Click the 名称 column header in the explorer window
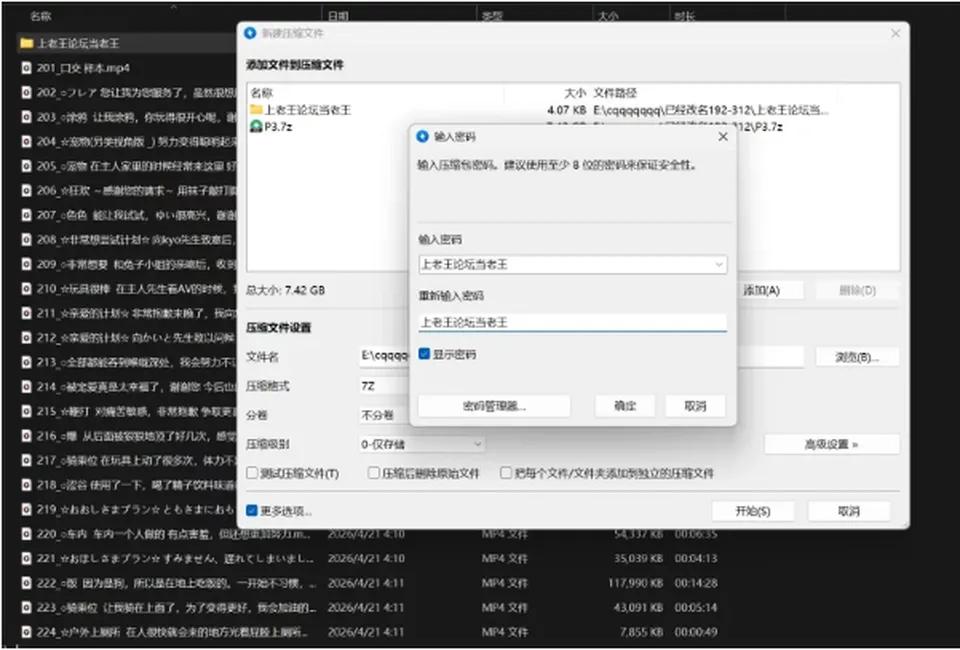Screen dimensions: 960x650 click(x=40, y=16)
